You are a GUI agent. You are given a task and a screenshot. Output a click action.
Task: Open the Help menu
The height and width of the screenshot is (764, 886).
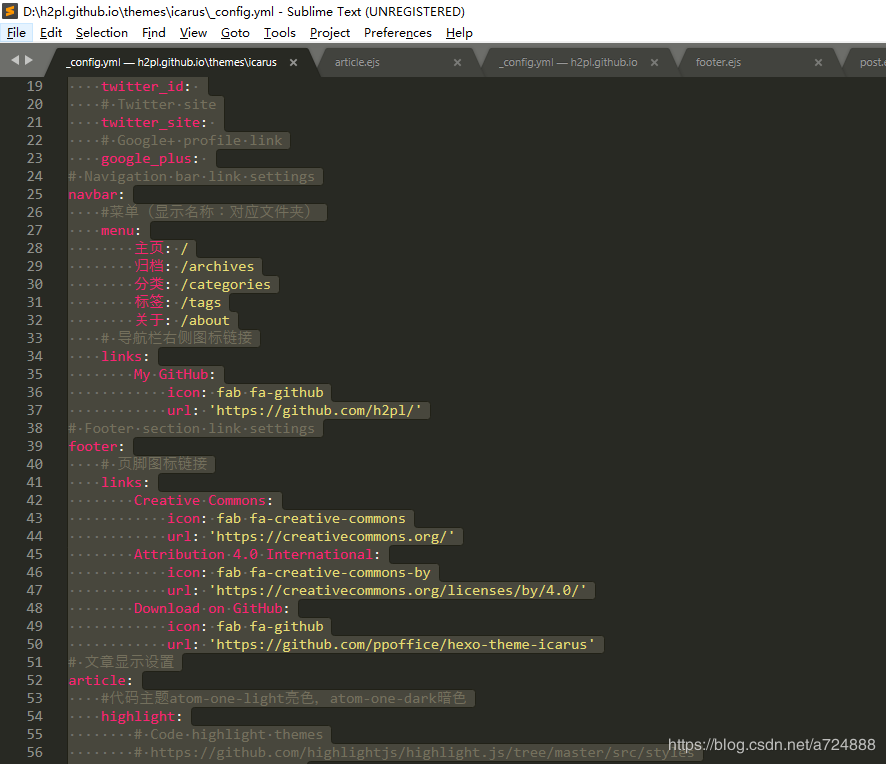(459, 33)
